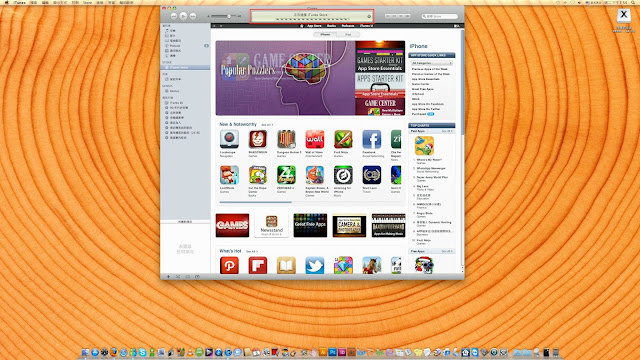
Task: Open the Captain Brawe app icon
Action: point(315,175)
